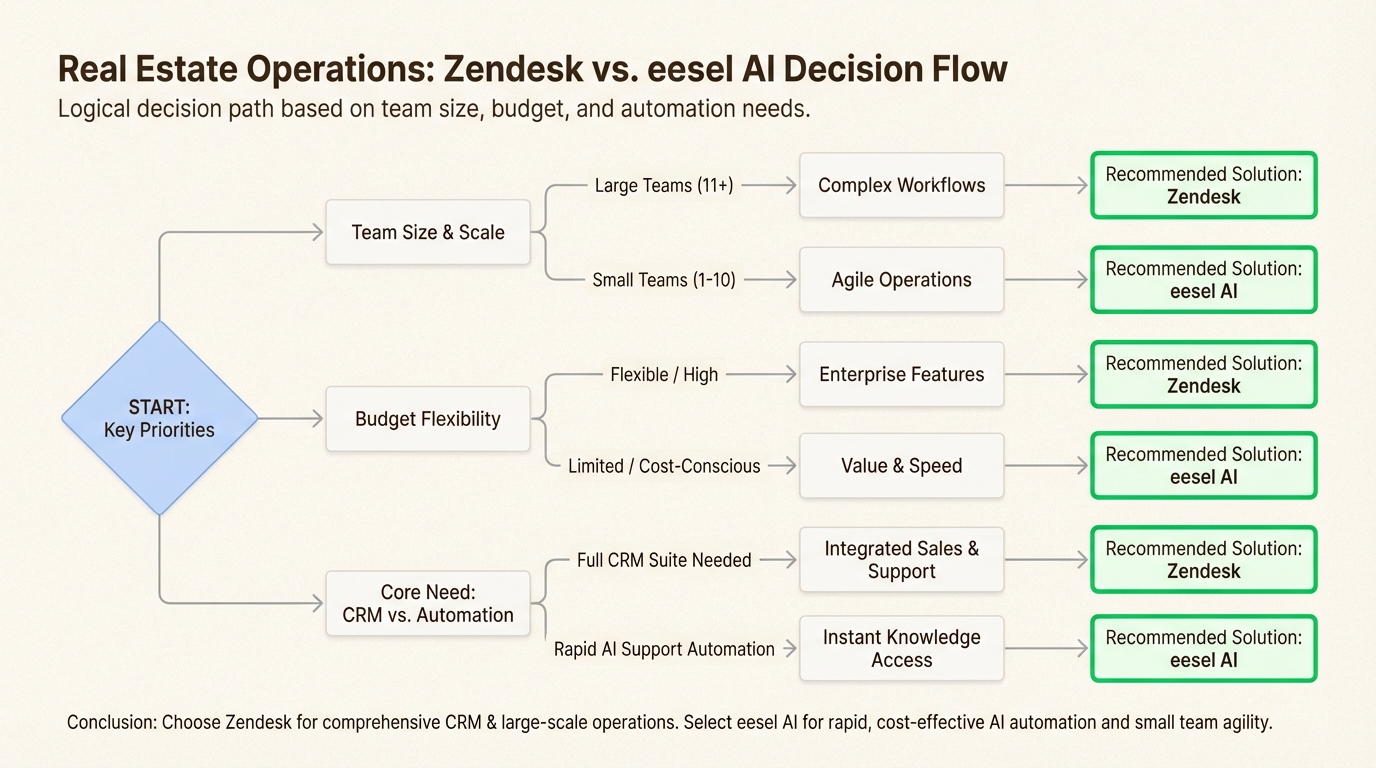Viewport: 1376px width, 768px height.
Task: Click the Rapid AI Support Automation label
Action: coord(664,649)
